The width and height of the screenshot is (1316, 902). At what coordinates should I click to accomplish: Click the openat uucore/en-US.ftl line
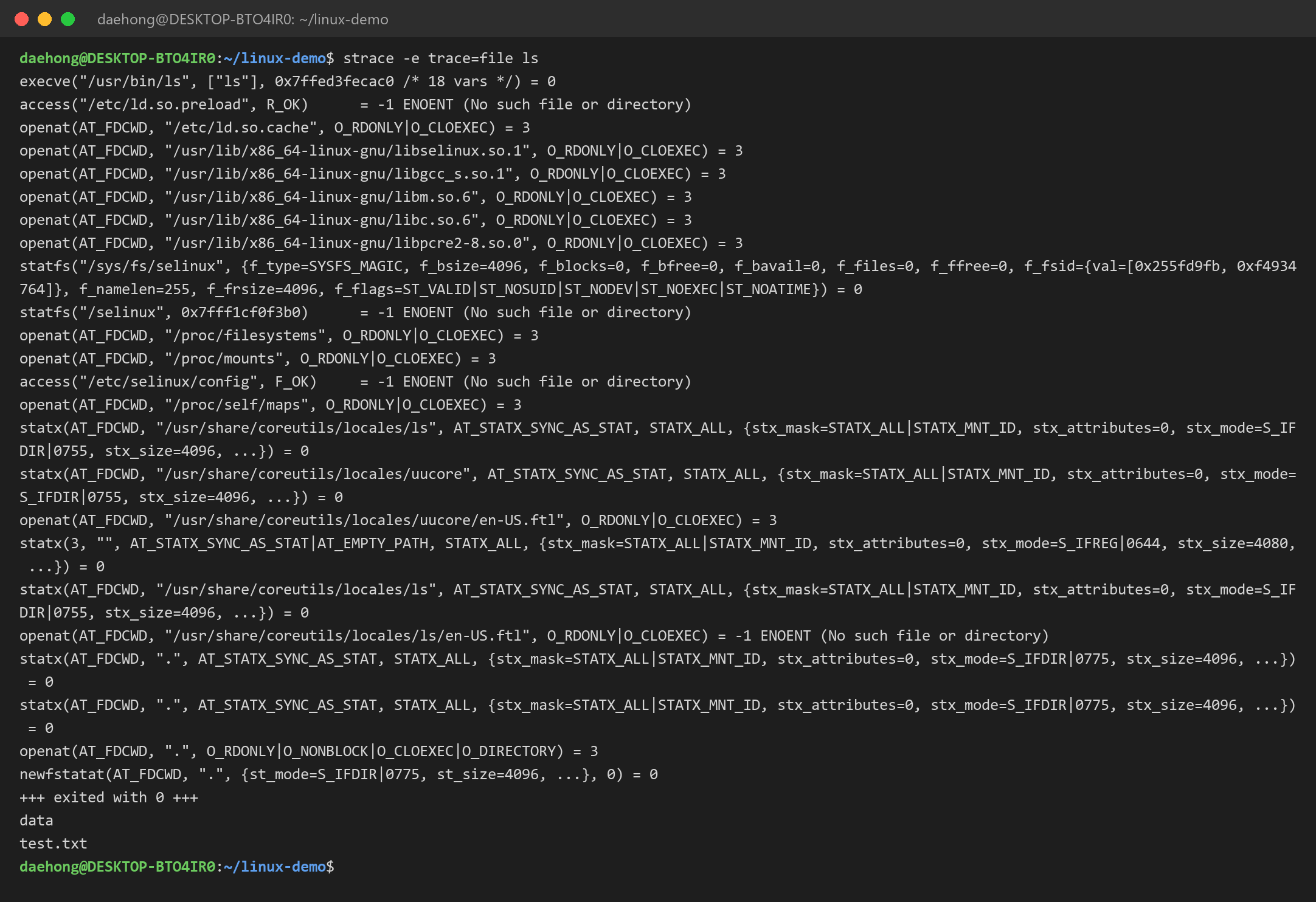[398, 520]
